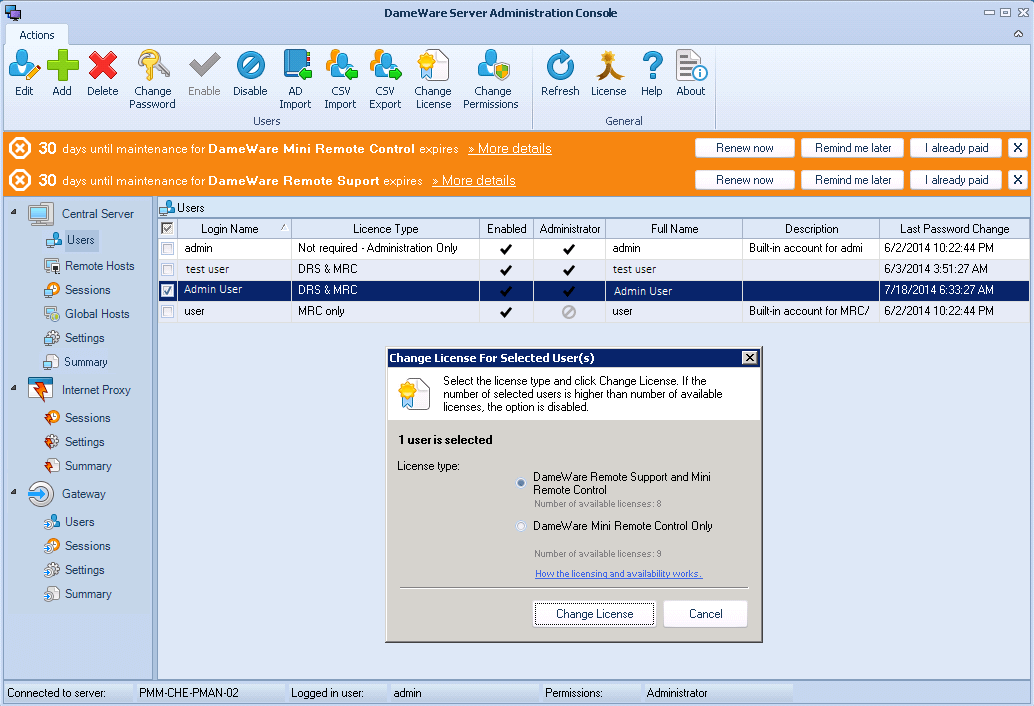The width and height of the screenshot is (1034, 706).
Task: Close the Change License dialog
Action: click(750, 357)
